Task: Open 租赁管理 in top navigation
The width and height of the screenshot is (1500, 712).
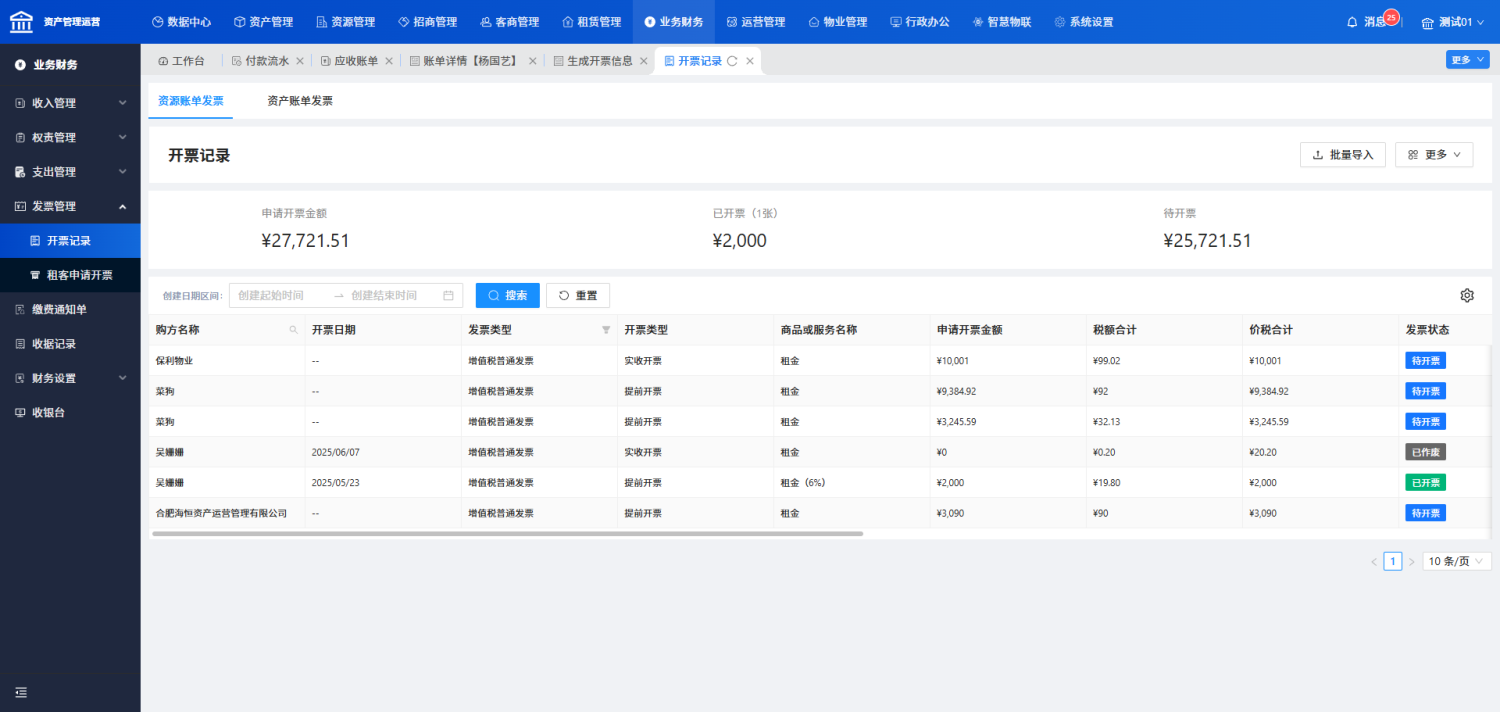Action: [592, 22]
